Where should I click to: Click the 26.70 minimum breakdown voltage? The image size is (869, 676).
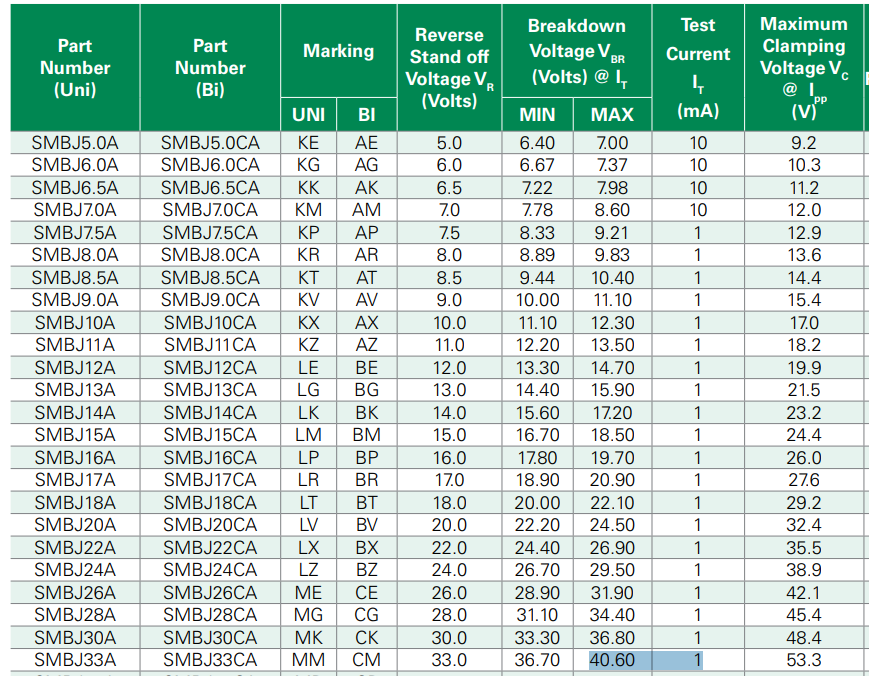pos(537,570)
